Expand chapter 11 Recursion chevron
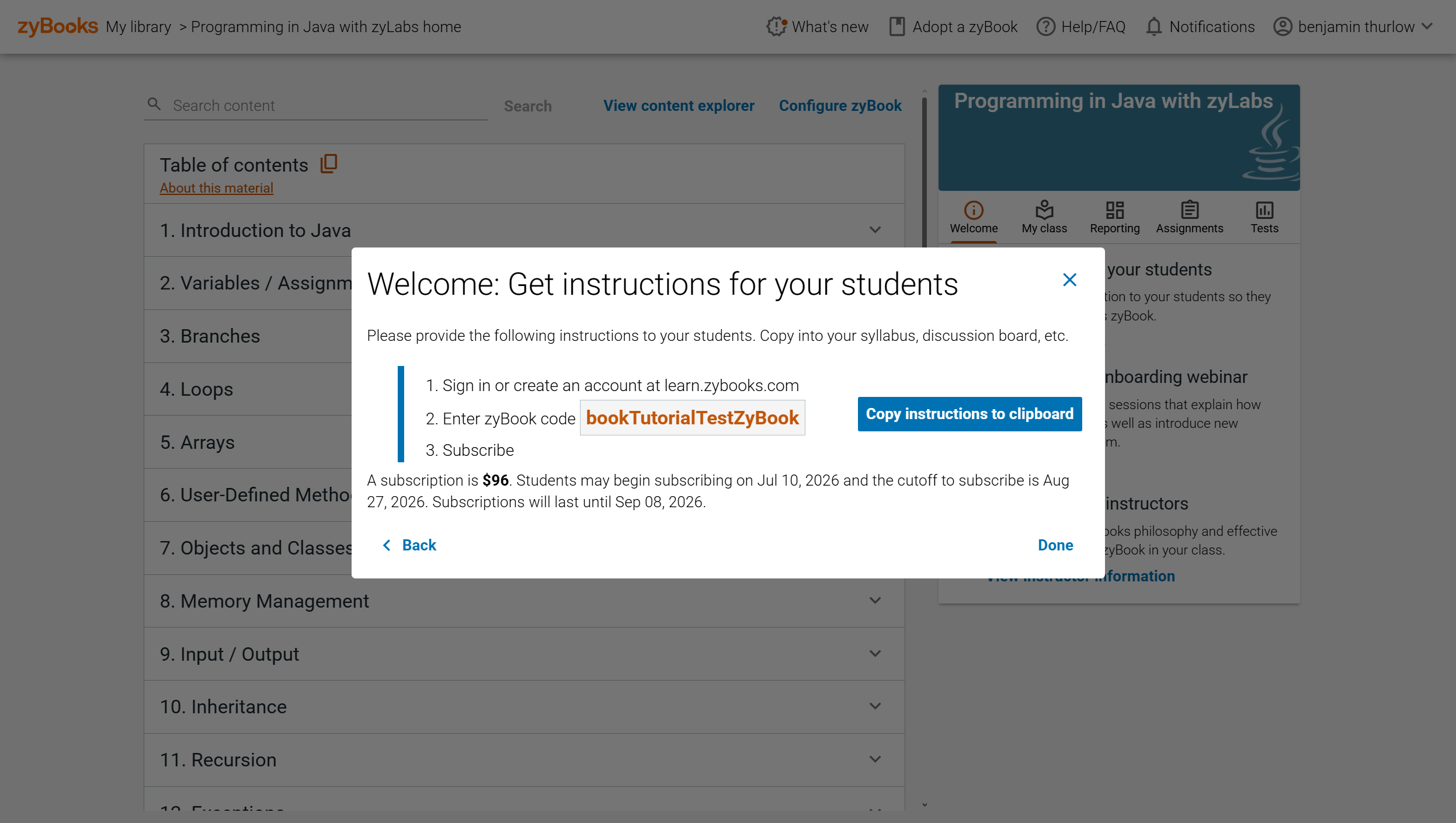 [x=874, y=759]
